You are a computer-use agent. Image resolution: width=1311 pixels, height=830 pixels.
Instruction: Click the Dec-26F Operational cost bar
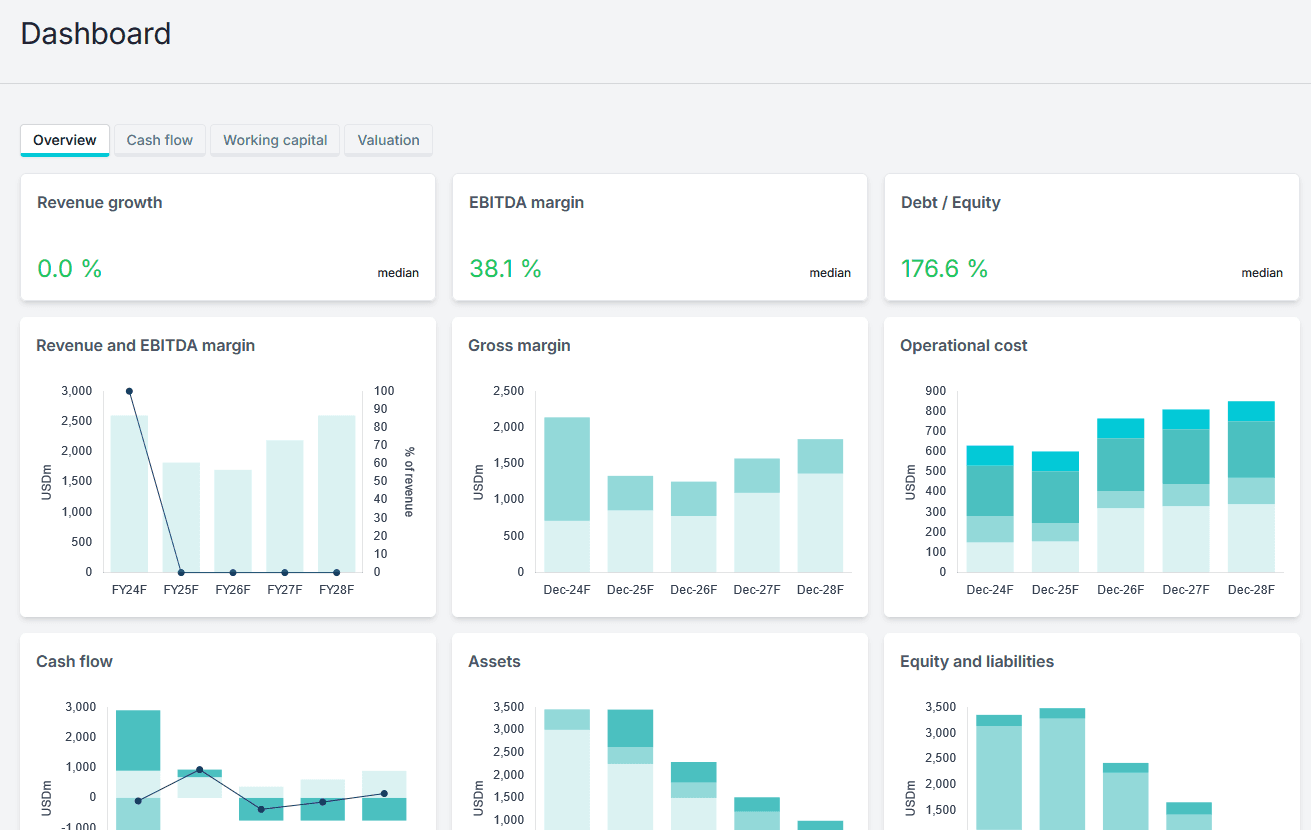(1121, 495)
